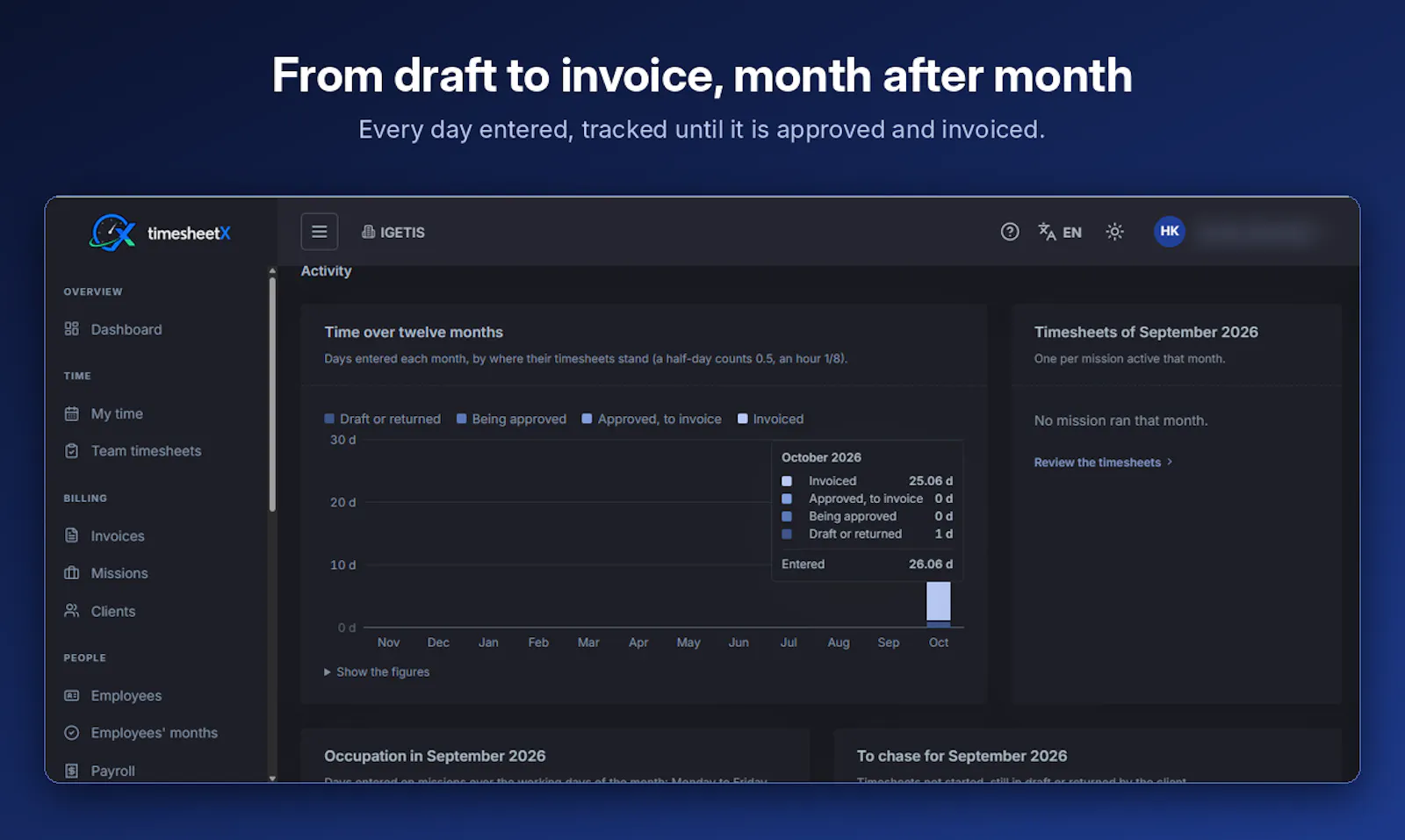Click the IGETIS organization selector
Screen dimensions: 1405x840
pyautogui.click(x=393, y=232)
